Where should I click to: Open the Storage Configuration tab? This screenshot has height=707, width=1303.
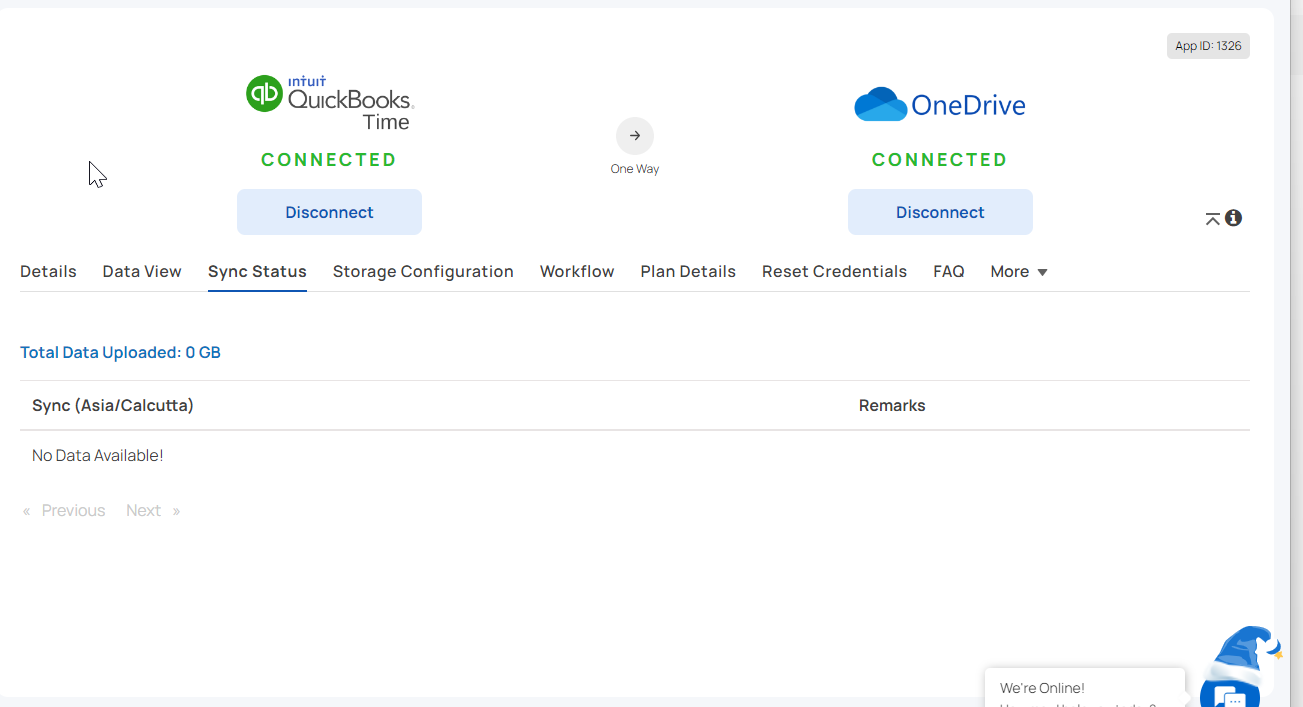(423, 272)
